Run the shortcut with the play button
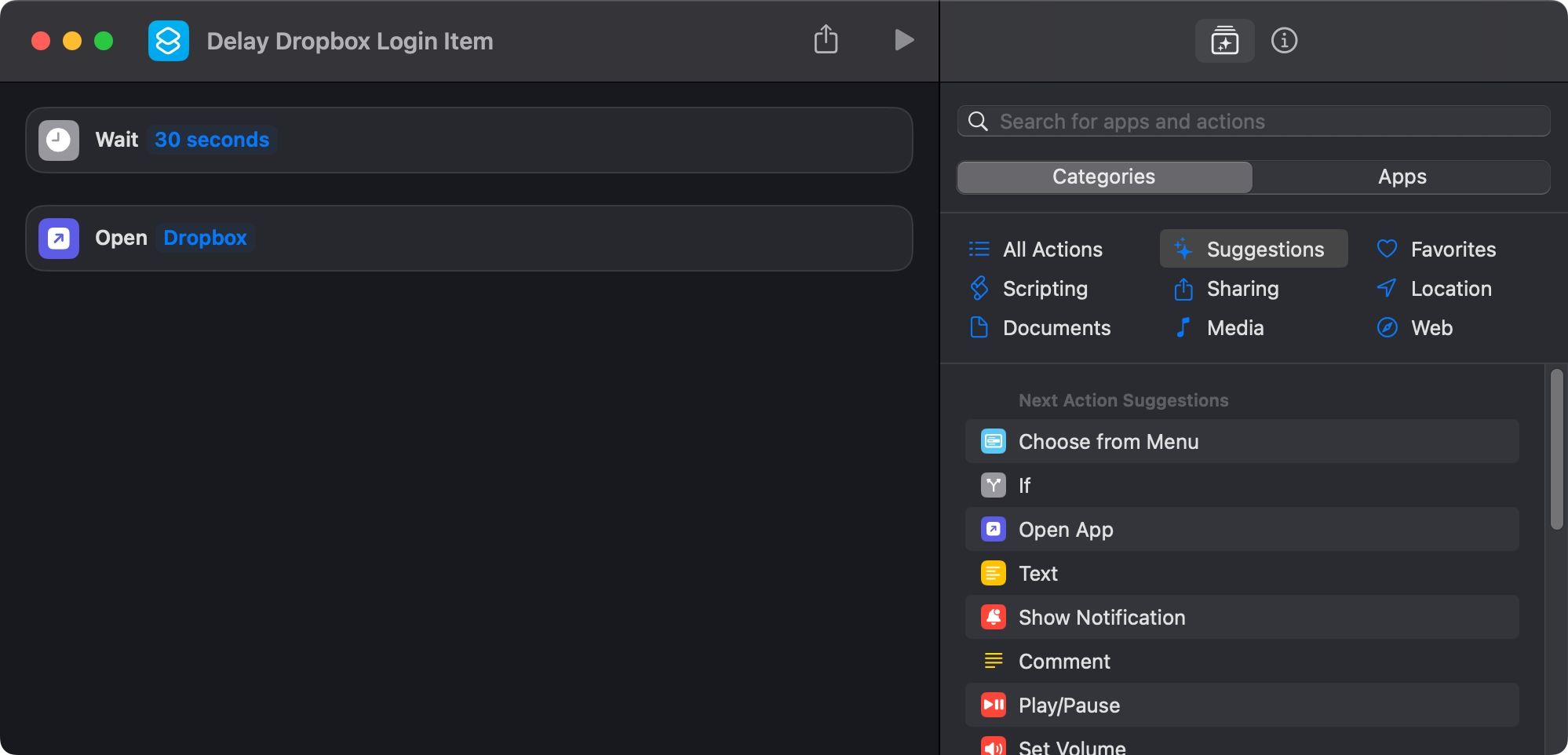This screenshot has width=1568, height=755. pyautogui.click(x=904, y=40)
